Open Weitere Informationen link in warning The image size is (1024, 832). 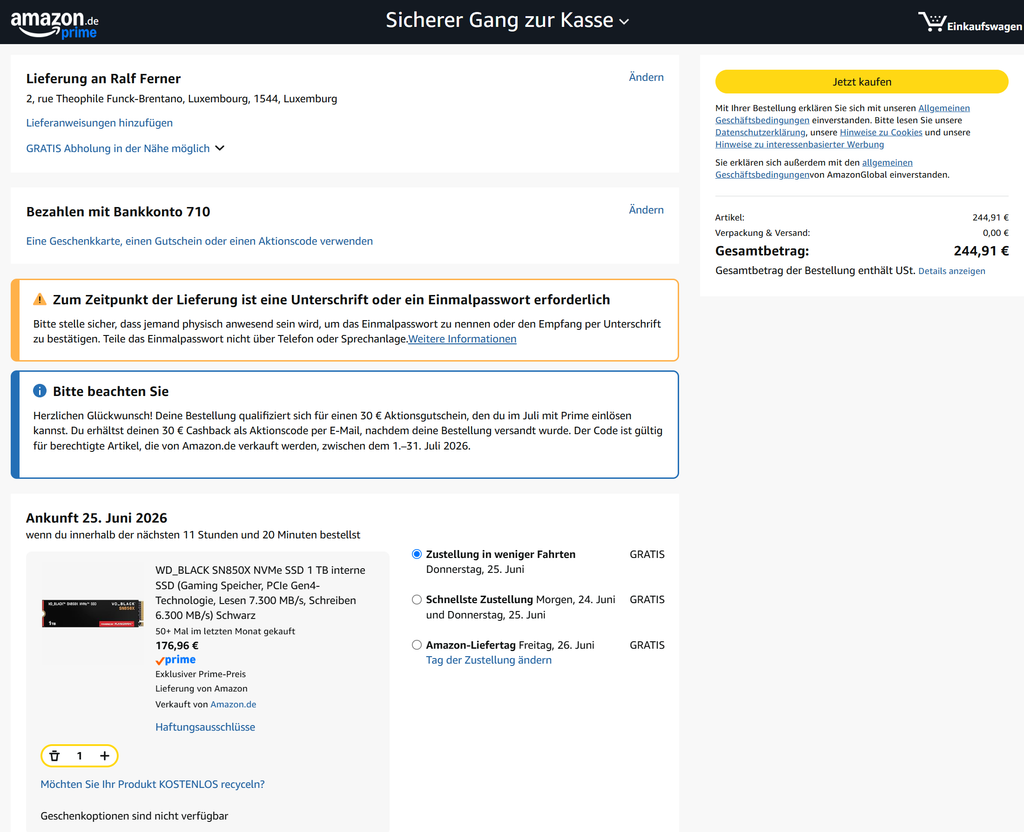(462, 339)
